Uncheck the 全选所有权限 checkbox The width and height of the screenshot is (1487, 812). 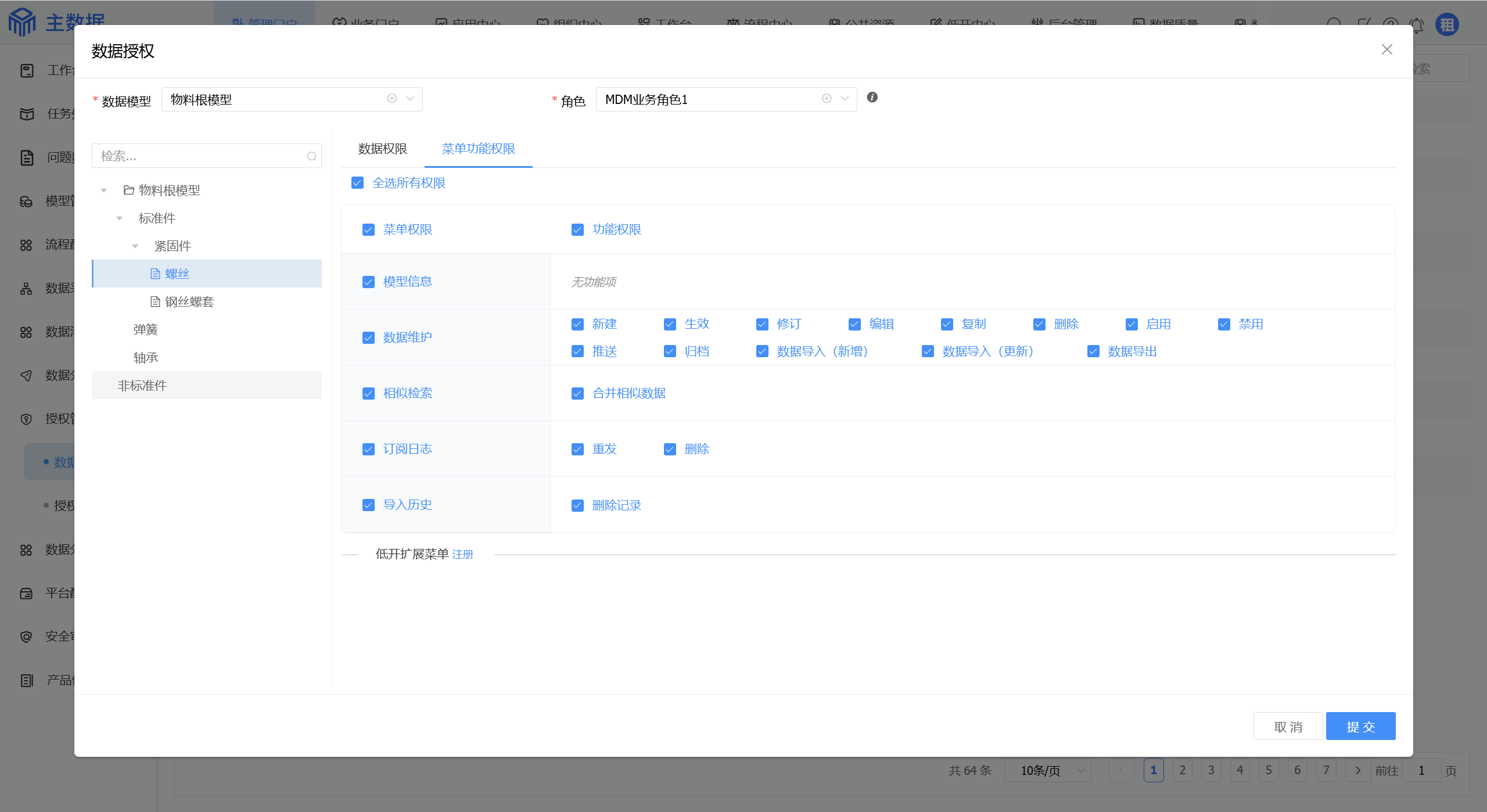[x=358, y=183]
